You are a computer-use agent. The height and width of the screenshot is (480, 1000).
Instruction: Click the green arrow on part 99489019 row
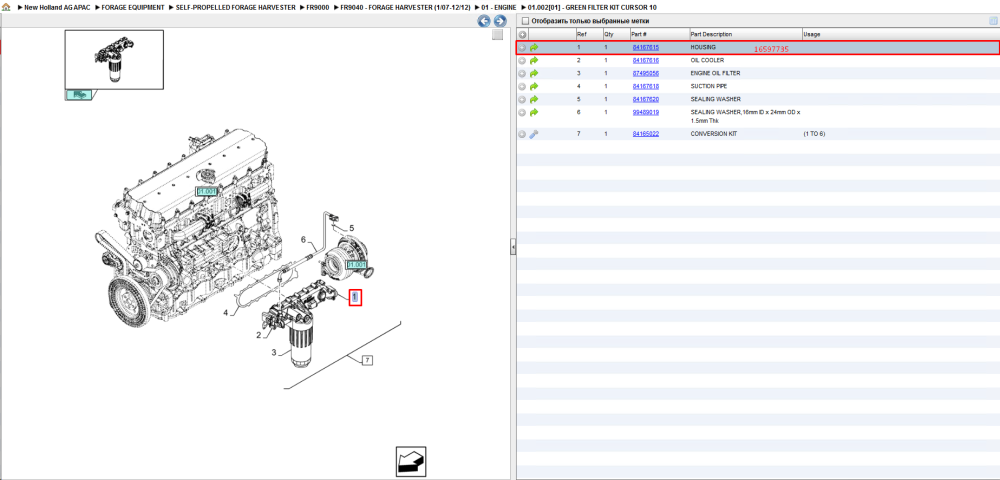tap(534, 112)
